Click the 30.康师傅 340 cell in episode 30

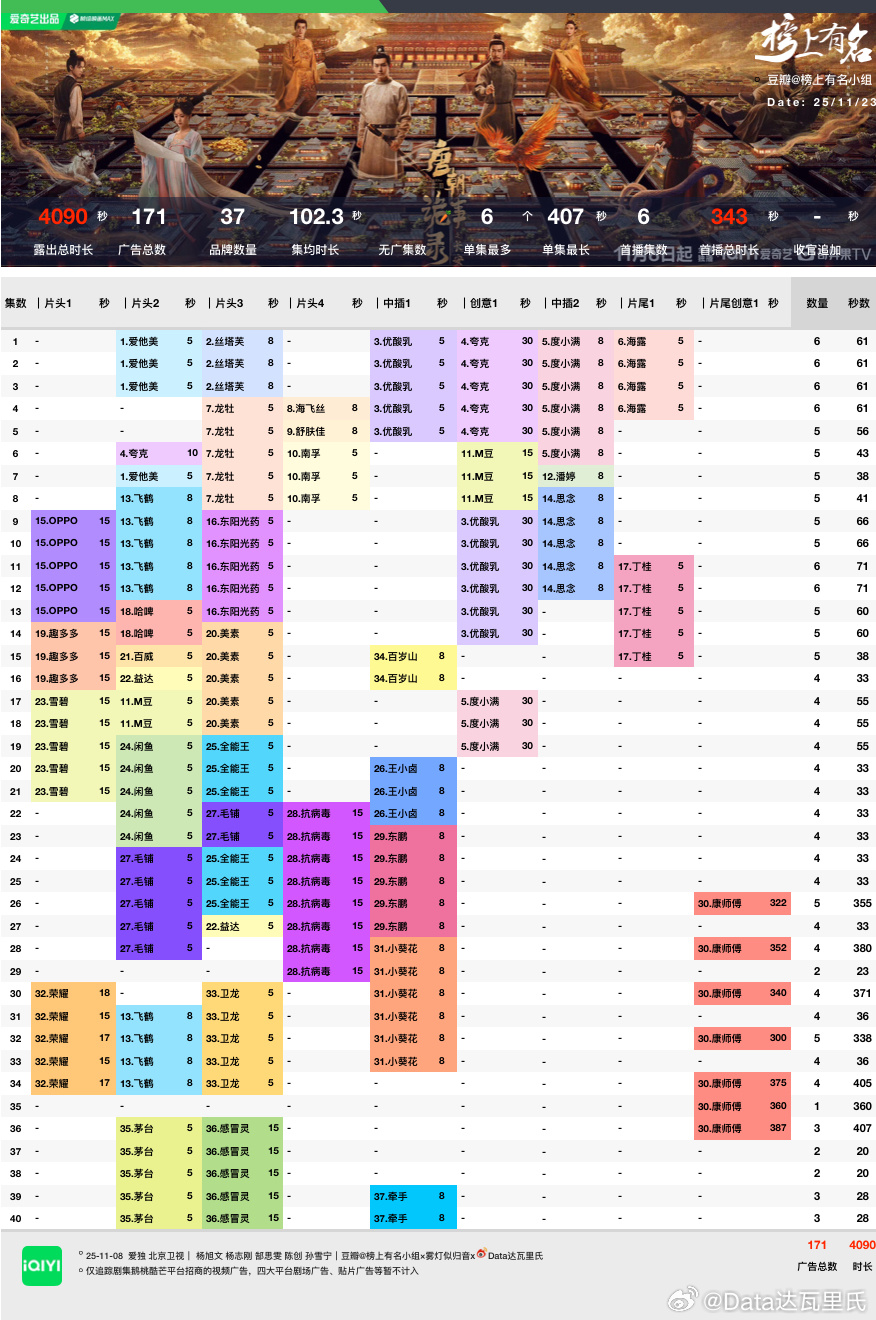pos(743,994)
